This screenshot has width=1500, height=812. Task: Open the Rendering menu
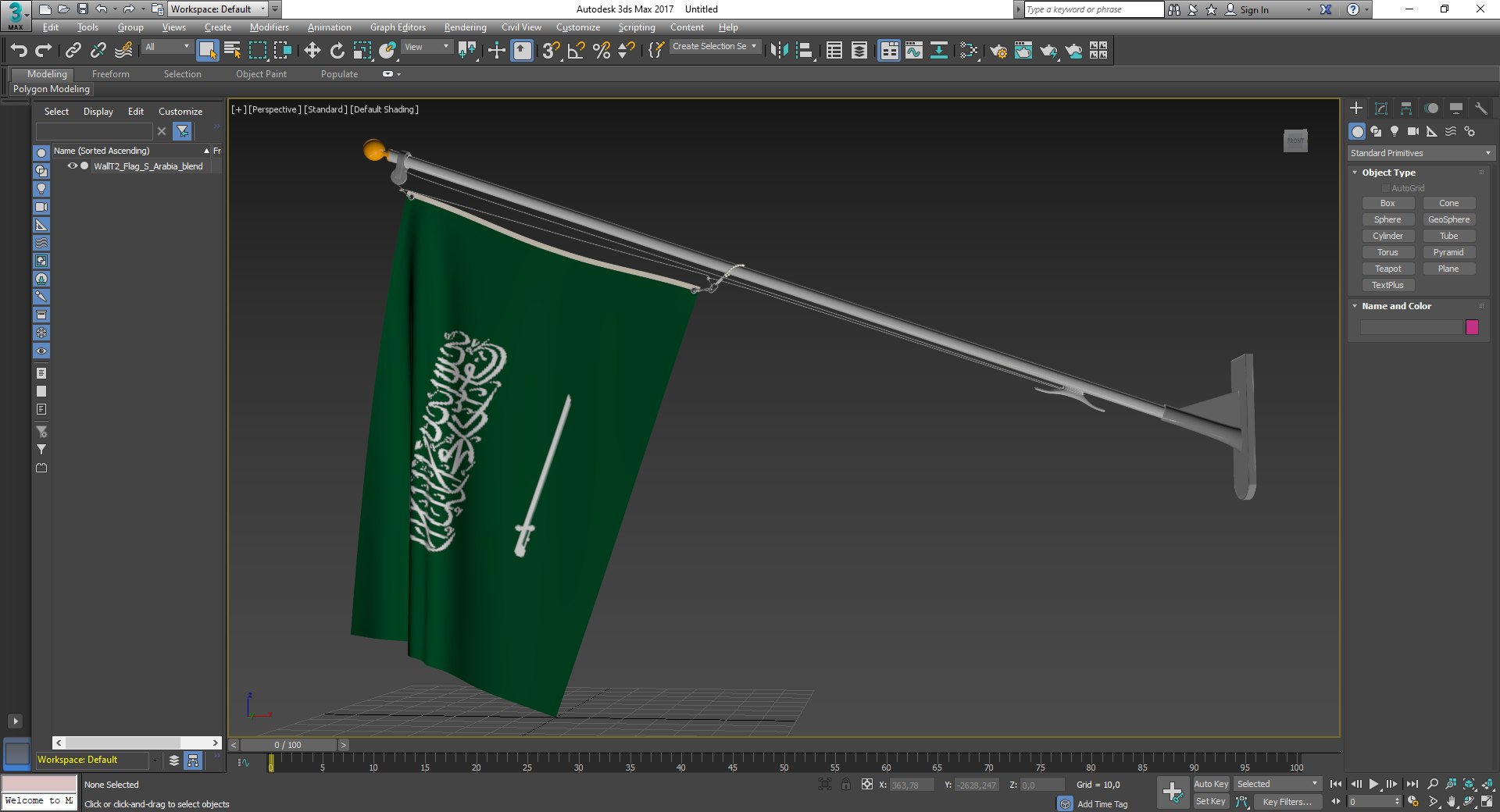pos(465,27)
